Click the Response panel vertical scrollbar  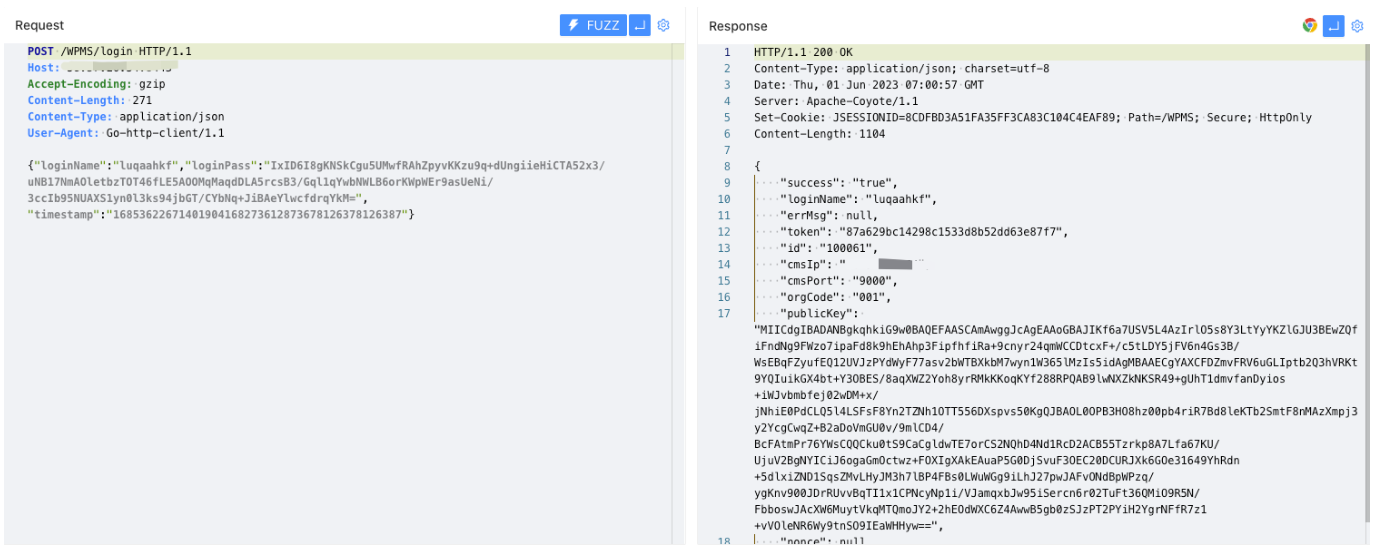(1369, 300)
